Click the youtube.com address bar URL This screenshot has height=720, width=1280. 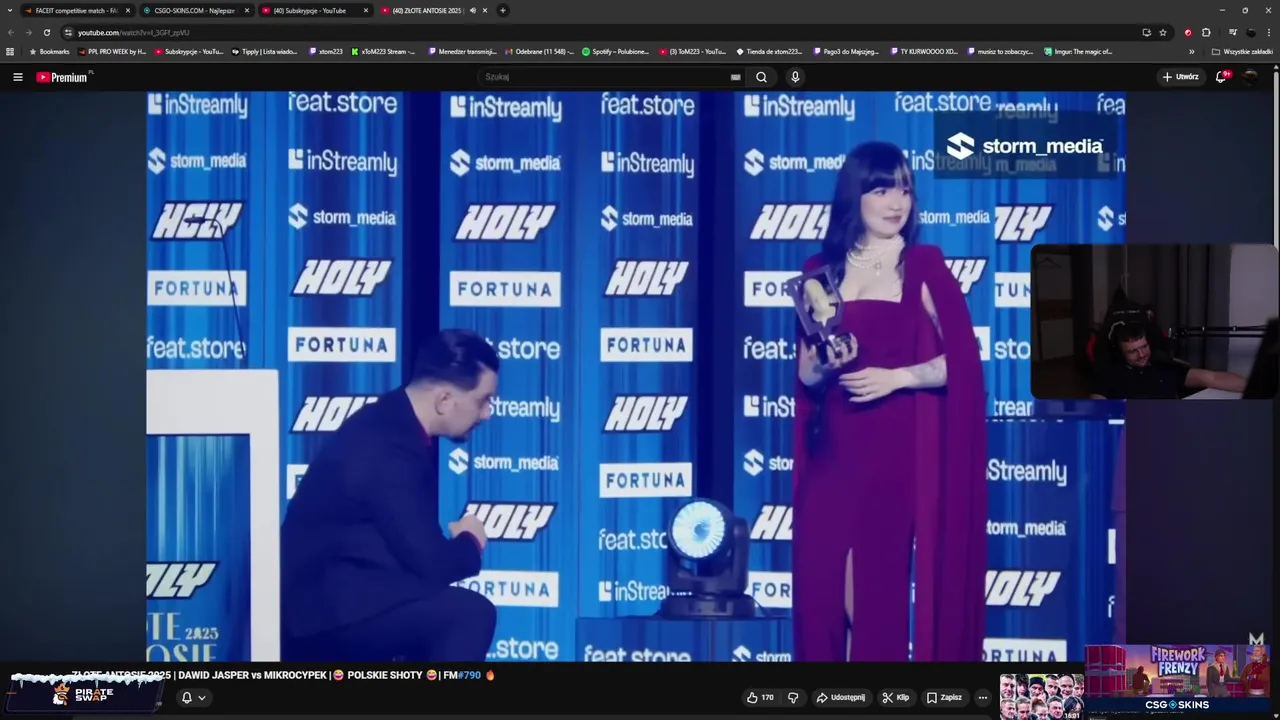coord(133,32)
